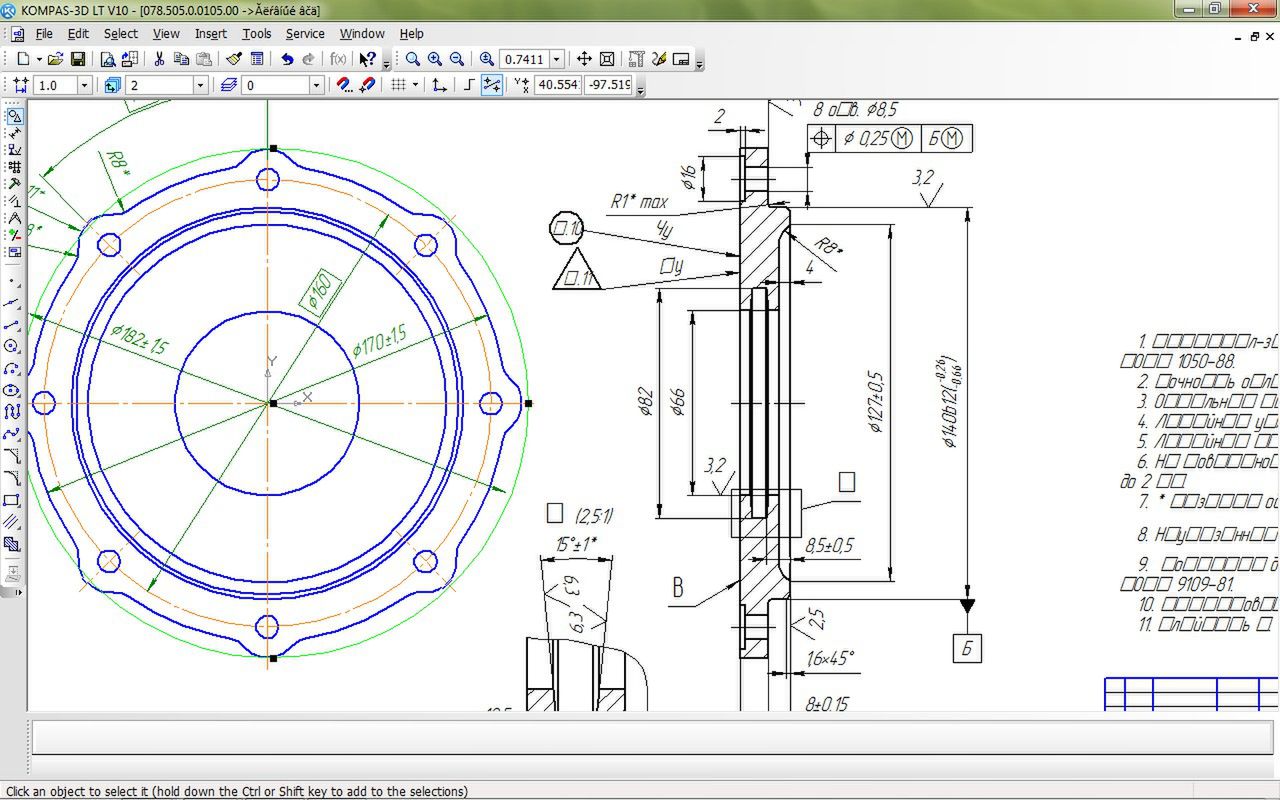
Task: Click the X coordinate field 40.554
Action: click(558, 85)
